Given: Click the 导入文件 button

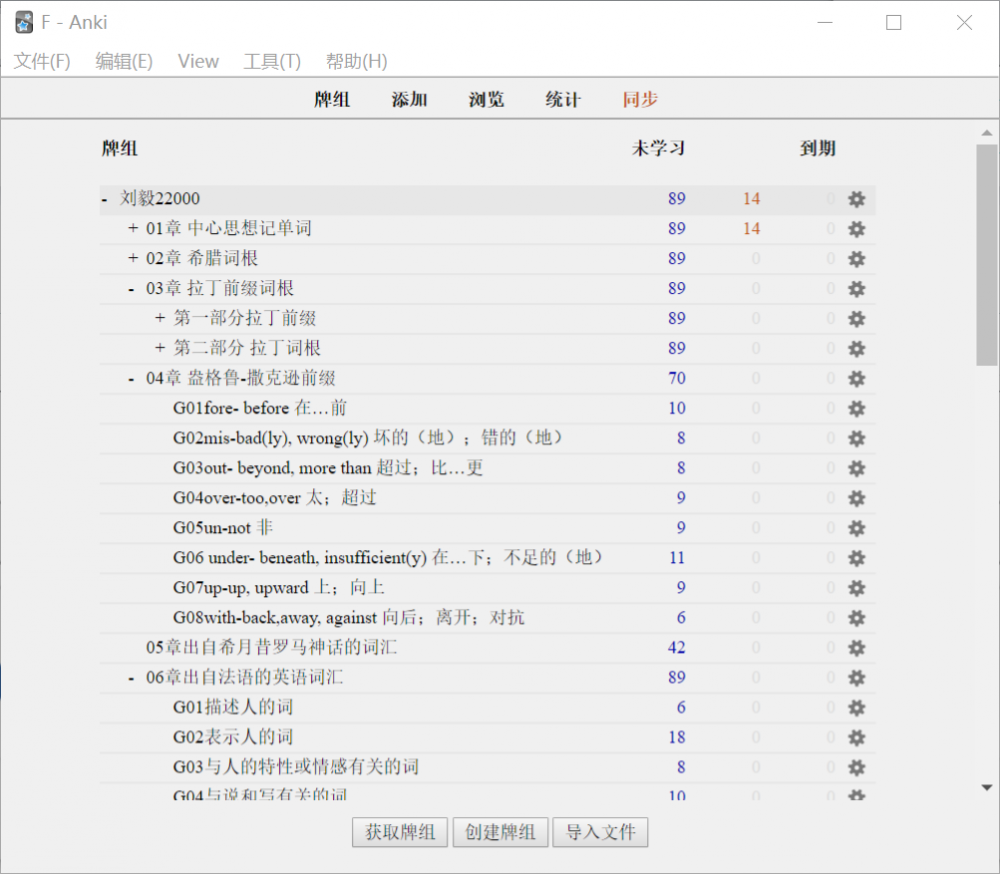Looking at the screenshot, I should tap(600, 832).
